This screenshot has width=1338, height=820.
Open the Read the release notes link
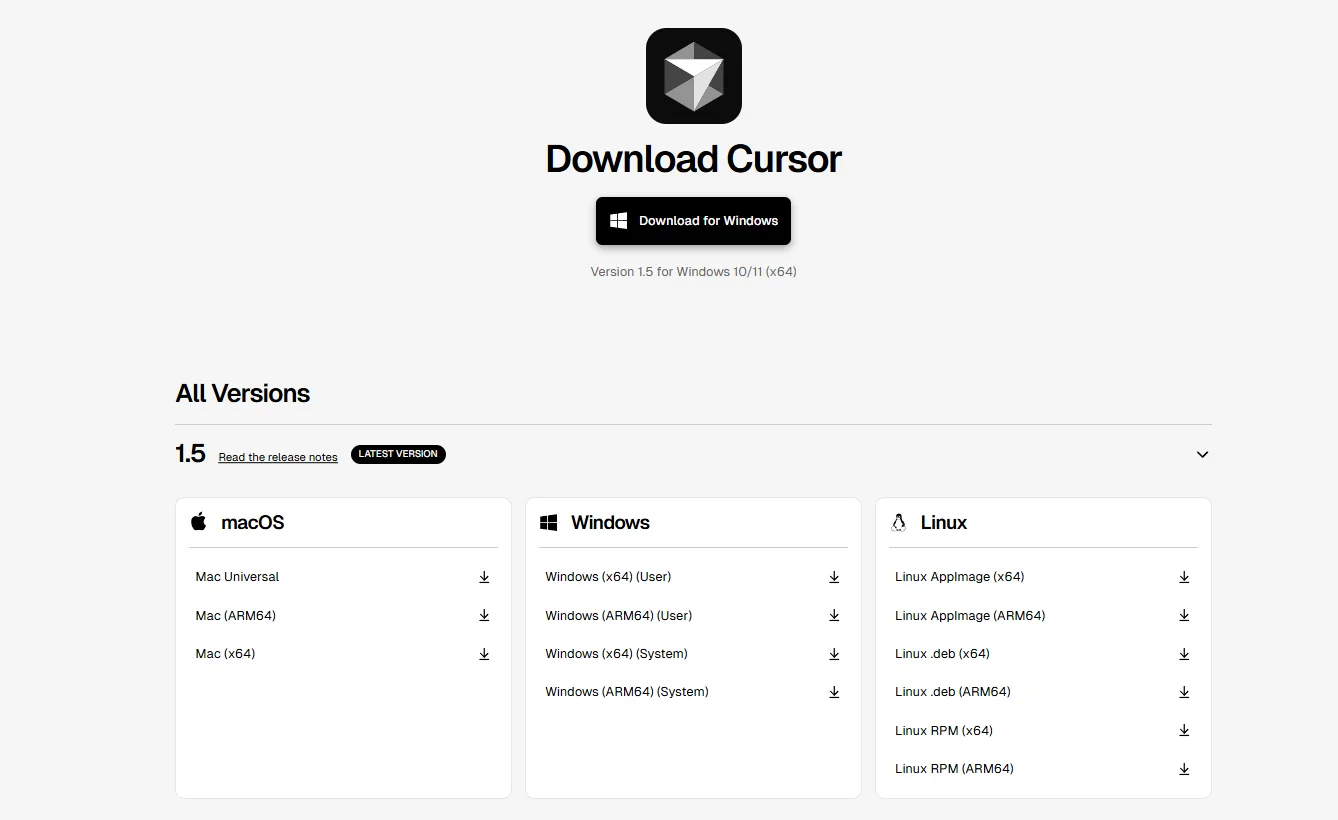coord(278,457)
